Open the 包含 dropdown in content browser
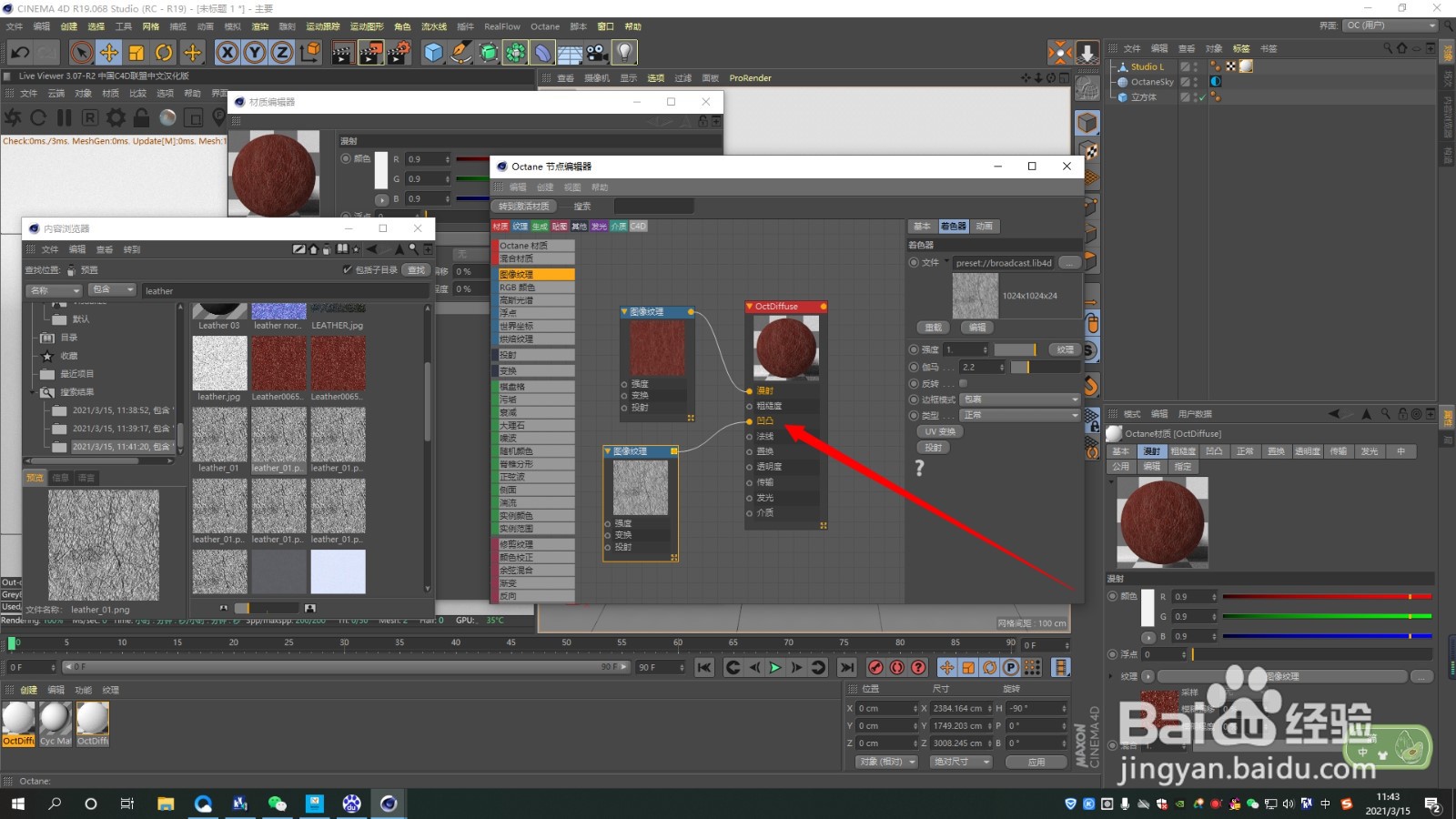The height and width of the screenshot is (819, 1456). pos(113,289)
